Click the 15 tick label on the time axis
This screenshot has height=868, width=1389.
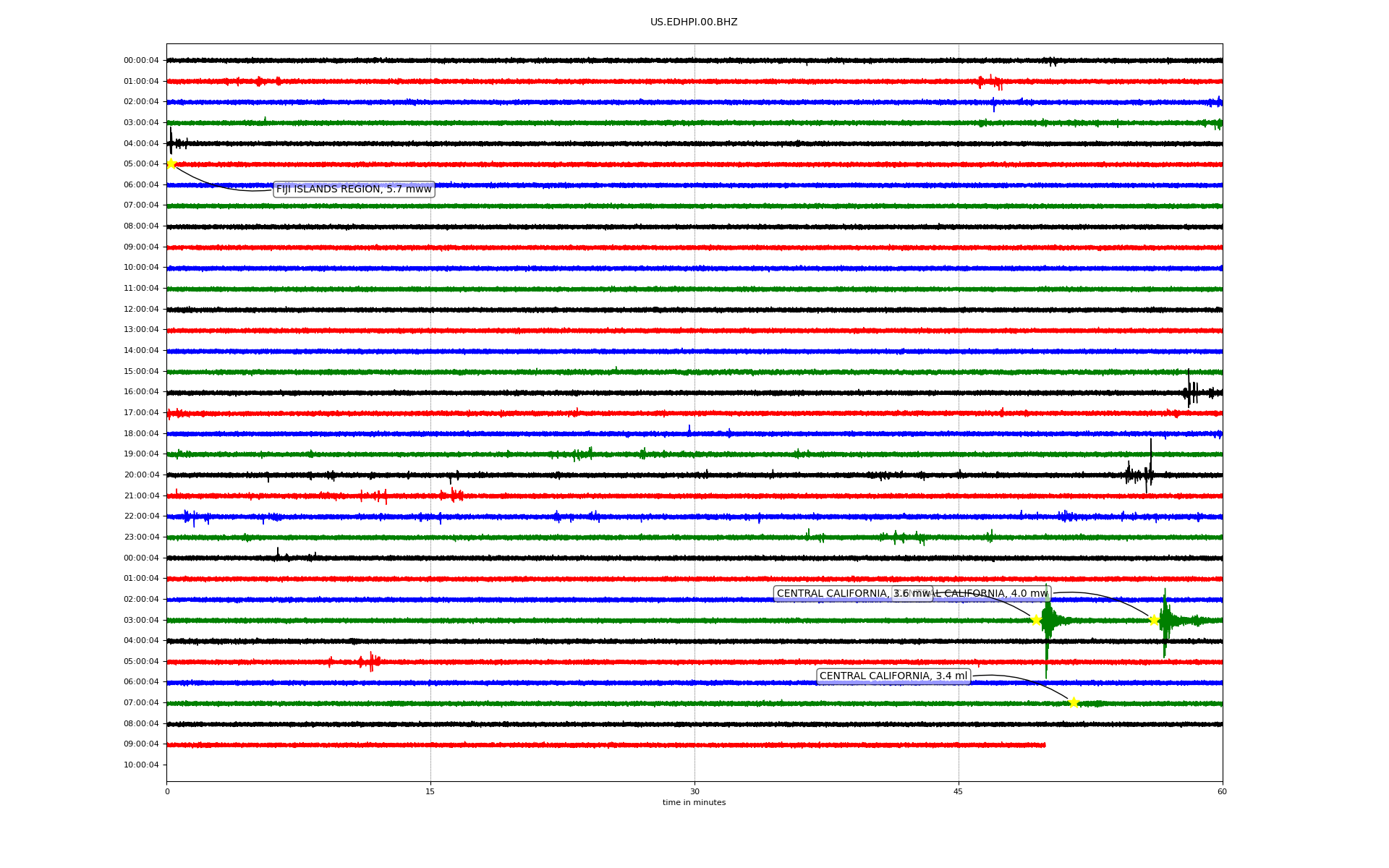click(x=430, y=791)
